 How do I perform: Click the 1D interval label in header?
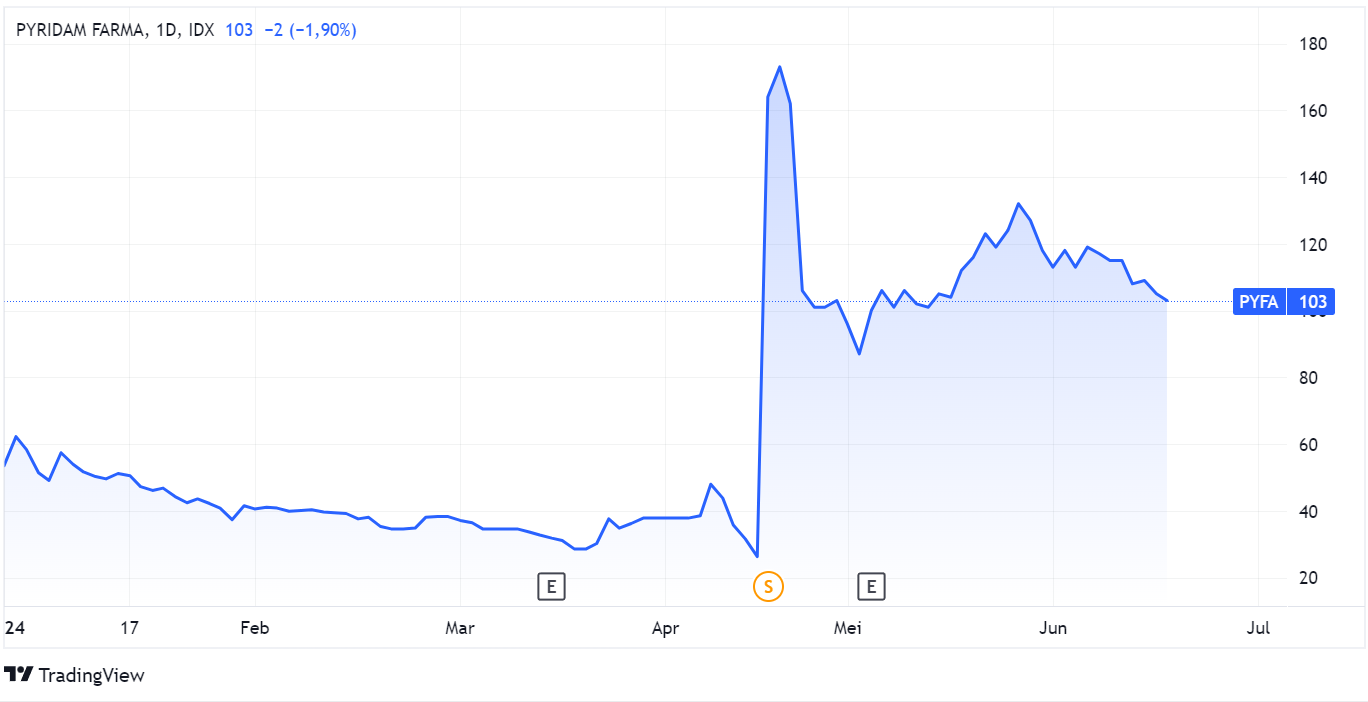(x=168, y=30)
